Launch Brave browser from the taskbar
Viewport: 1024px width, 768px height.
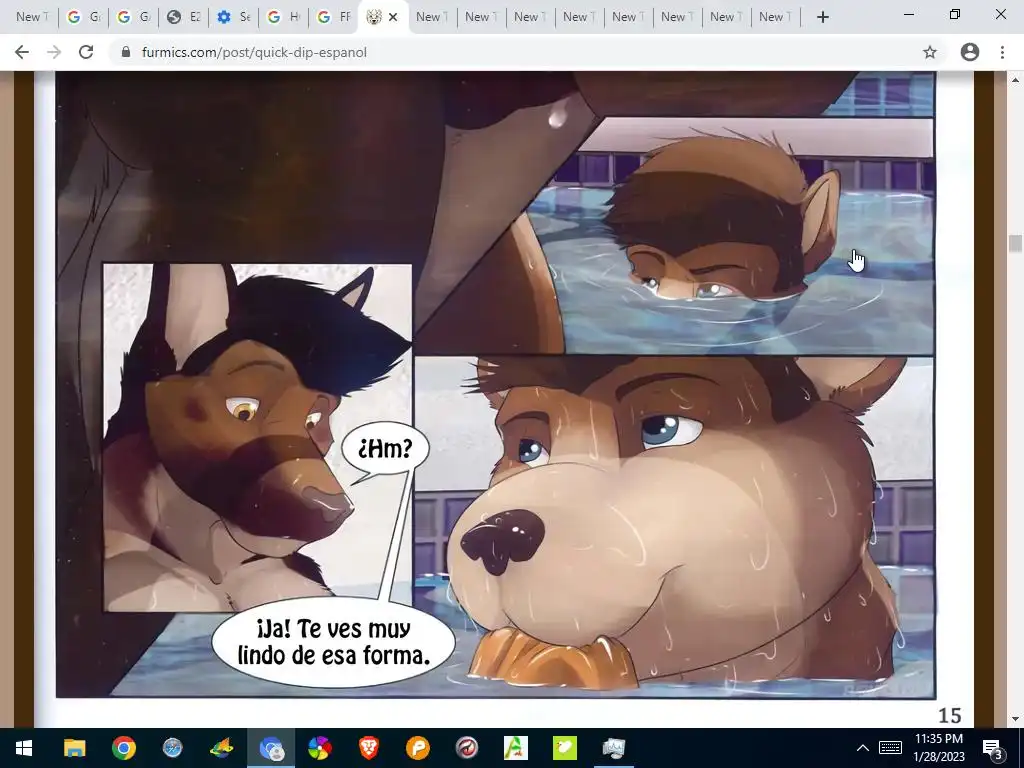coord(368,748)
